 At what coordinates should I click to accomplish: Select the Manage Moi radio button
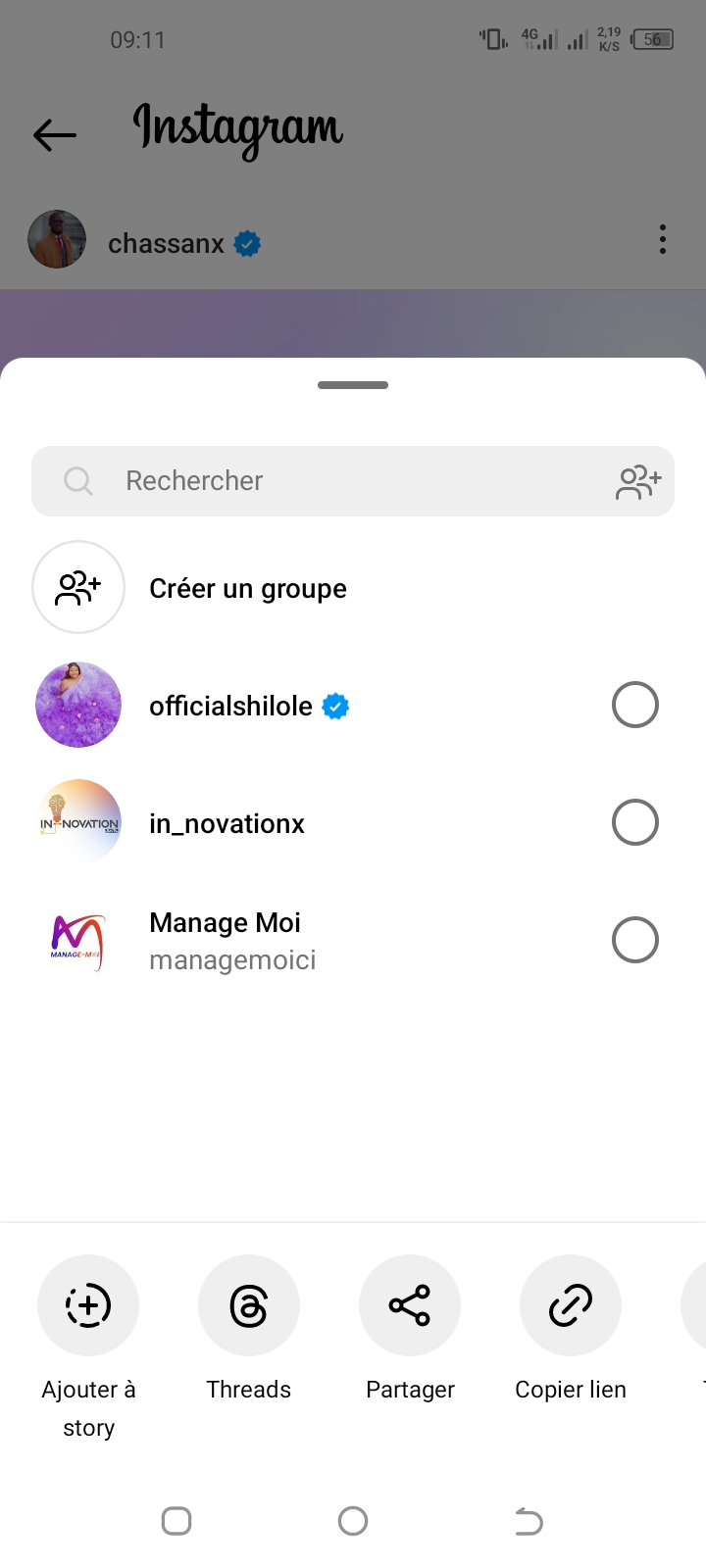(x=634, y=940)
